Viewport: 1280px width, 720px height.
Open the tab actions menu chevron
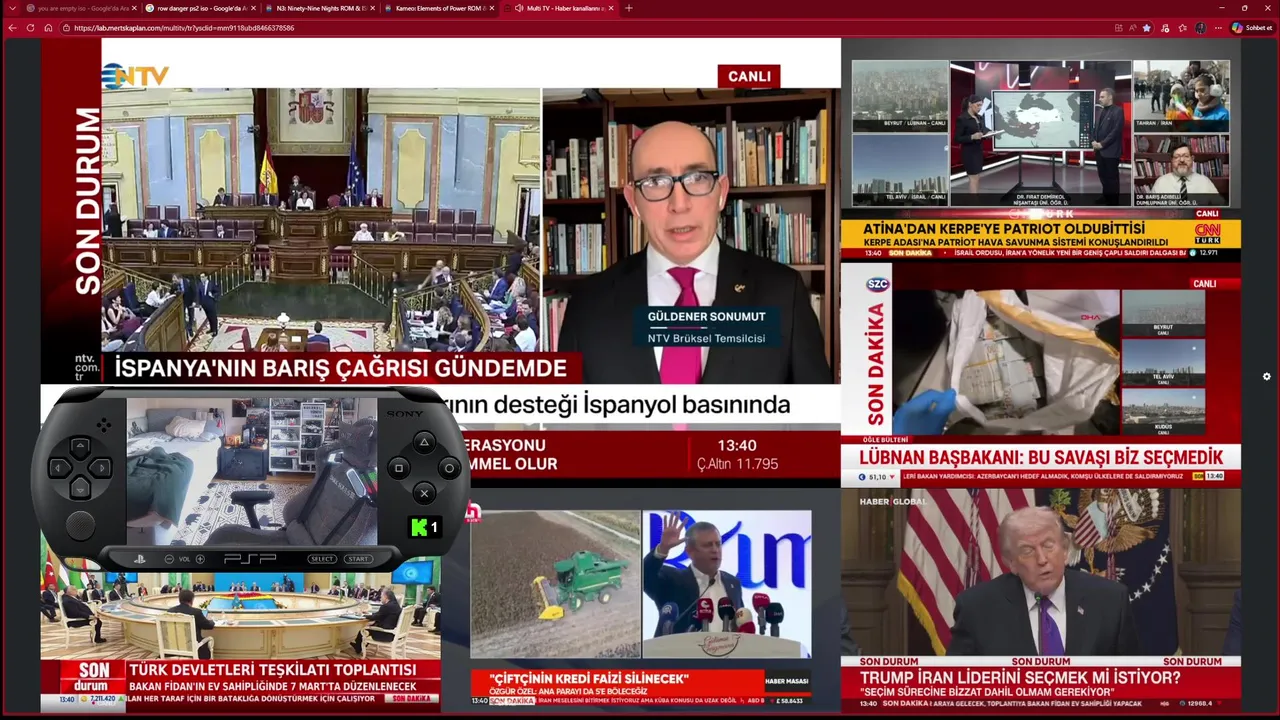(x=12, y=8)
